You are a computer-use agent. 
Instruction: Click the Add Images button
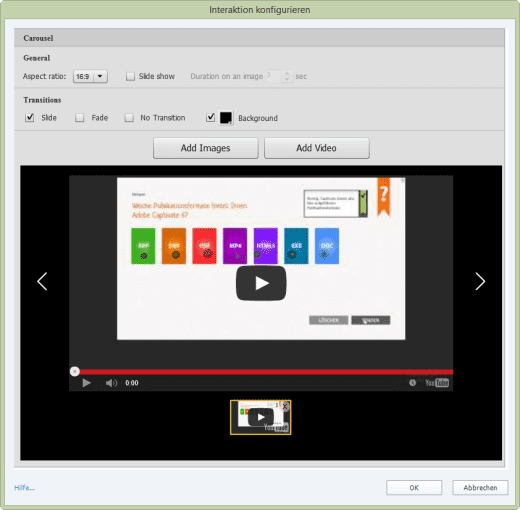tap(206, 148)
